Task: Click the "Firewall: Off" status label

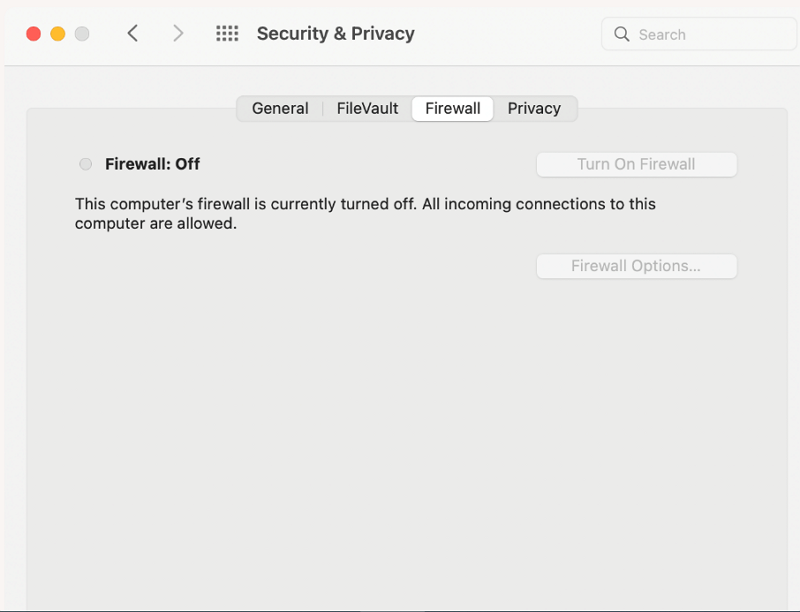Action: 152,164
